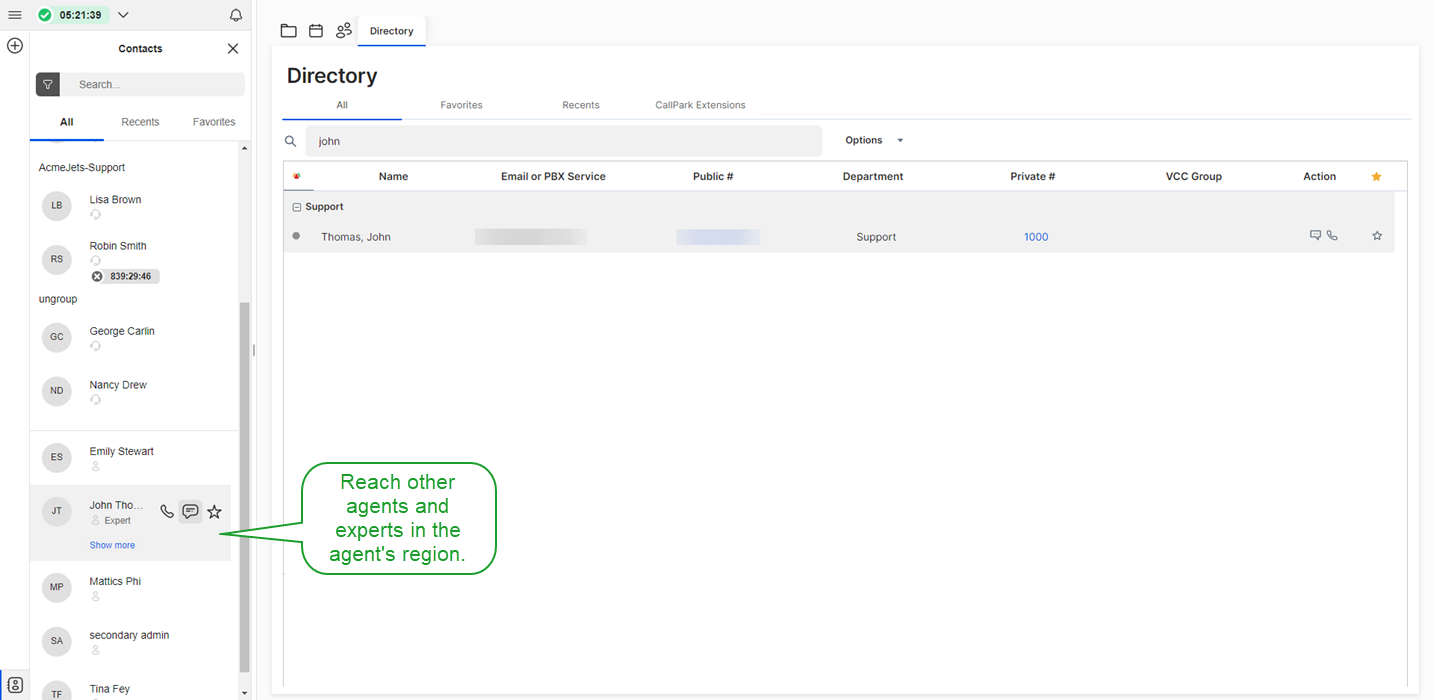Click the presence status column header icon
Image resolution: width=1434 pixels, height=700 pixels.
click(x=296, y=176)
